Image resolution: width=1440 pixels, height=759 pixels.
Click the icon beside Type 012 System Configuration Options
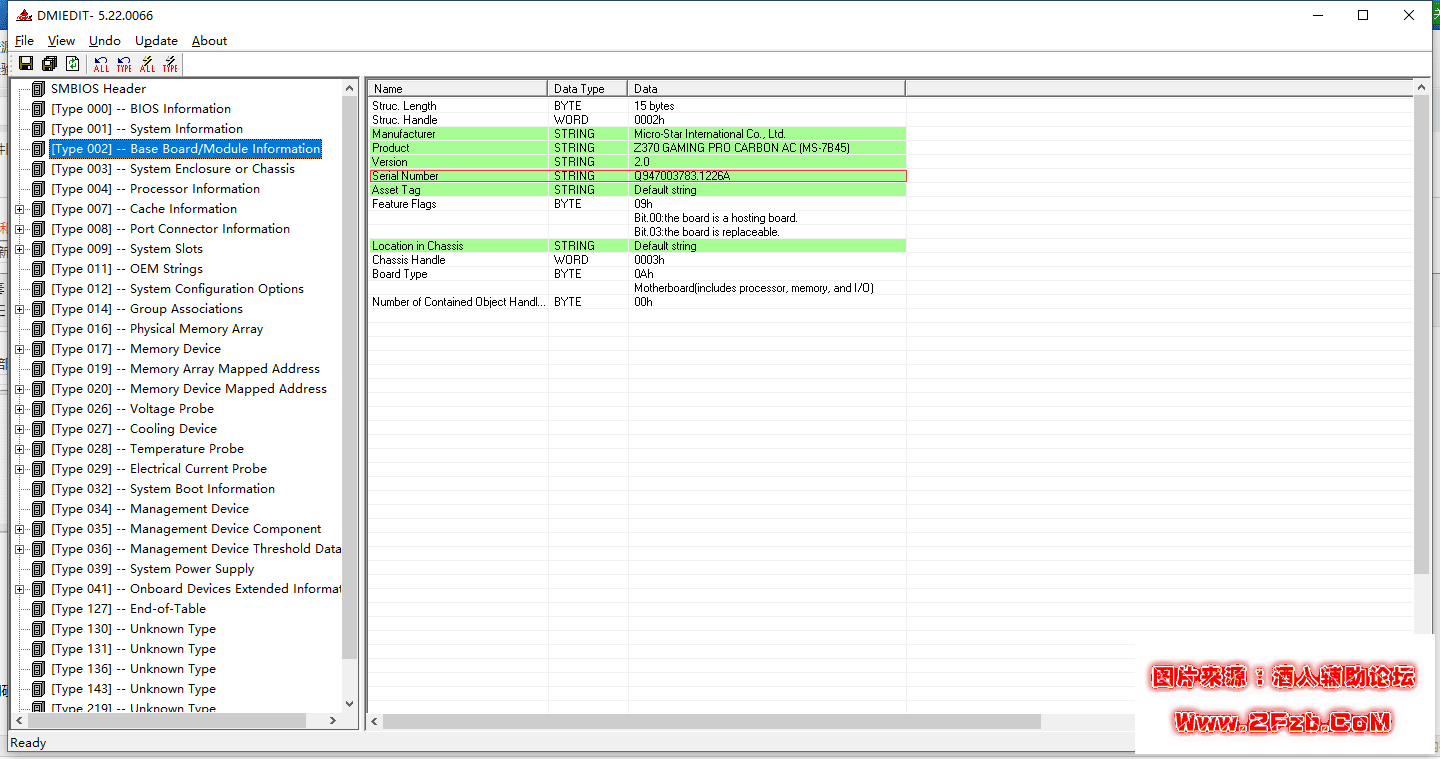38,289
